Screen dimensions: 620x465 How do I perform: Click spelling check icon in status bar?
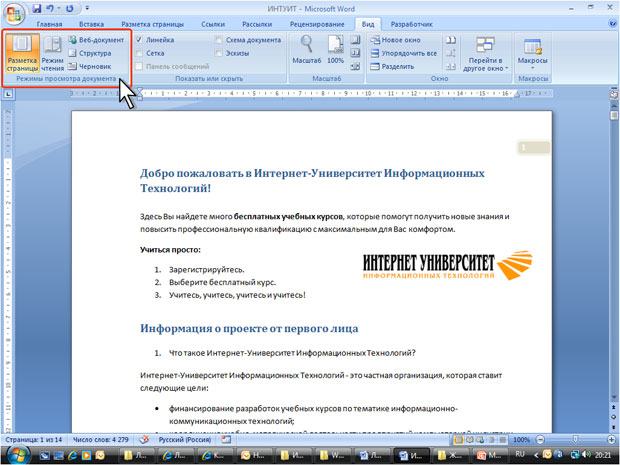click(x=145, y=439)
